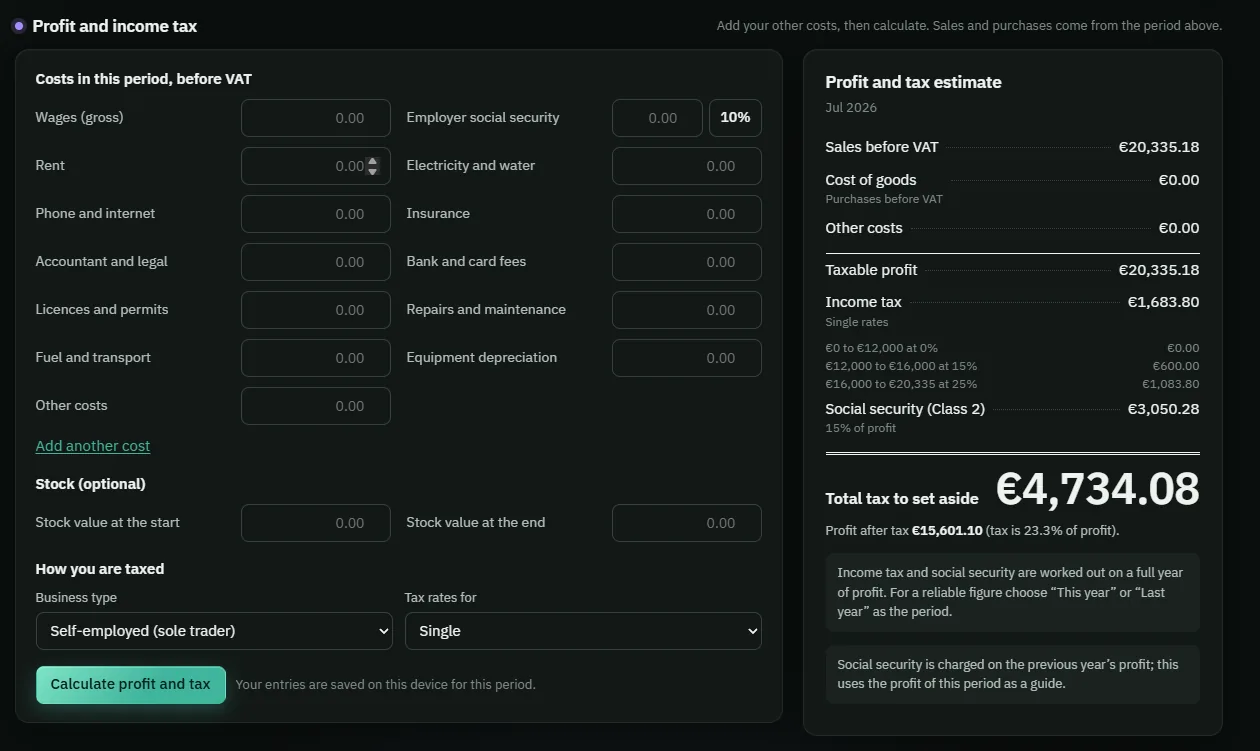
Task: Select the 'Your entries are saved on this device' note
Action: coord(385,685)
